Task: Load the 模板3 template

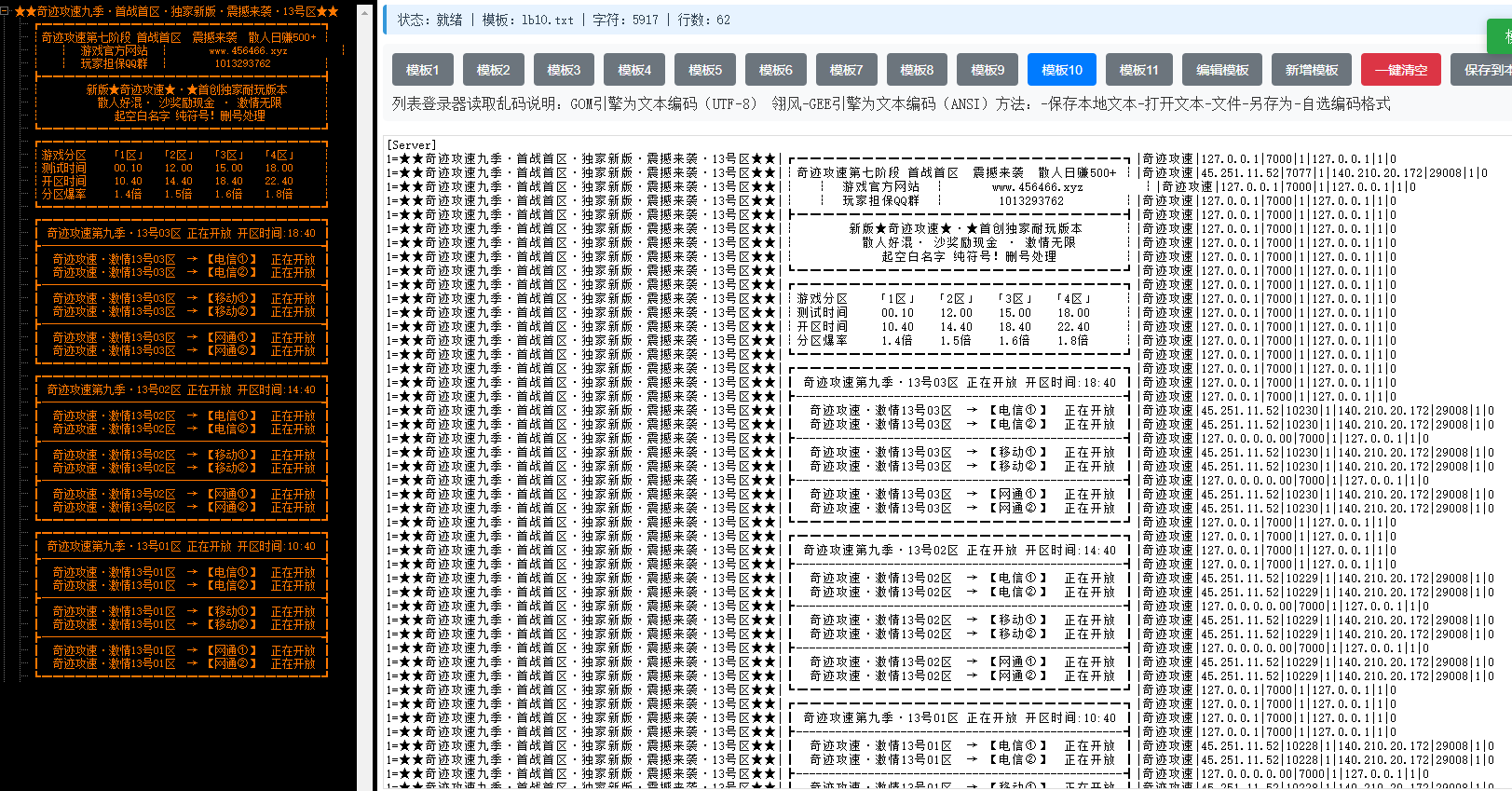Action: [x=564, y=70]
